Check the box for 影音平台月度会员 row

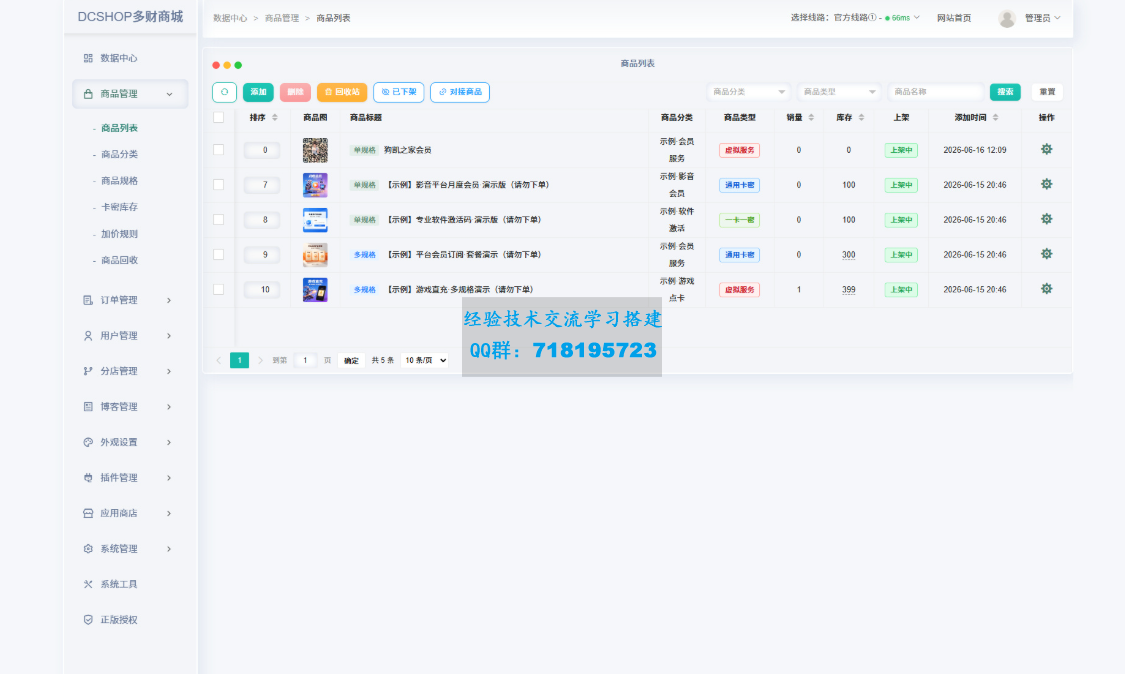click(x=219, y=184)
